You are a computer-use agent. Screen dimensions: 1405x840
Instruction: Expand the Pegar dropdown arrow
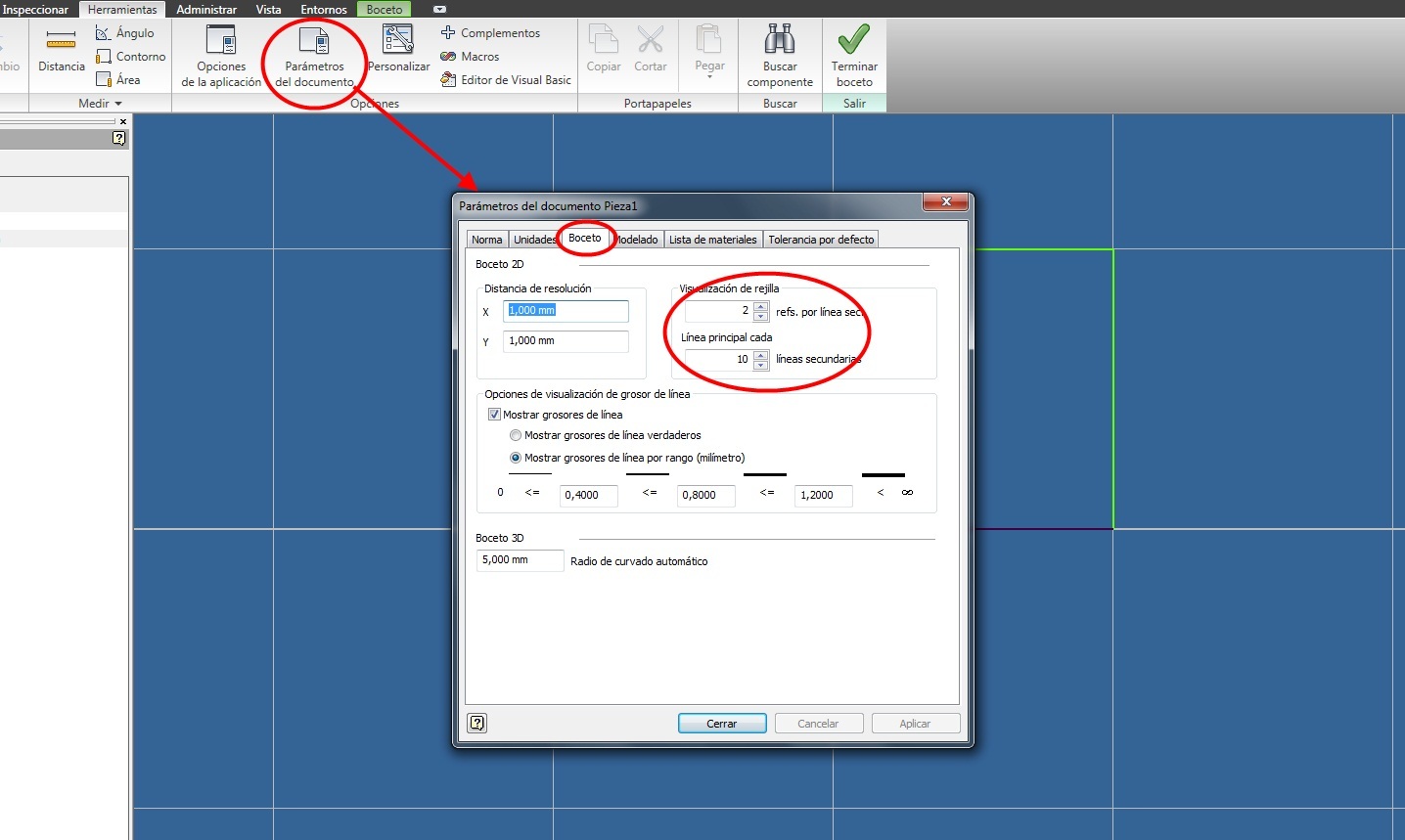click(710, 76)
